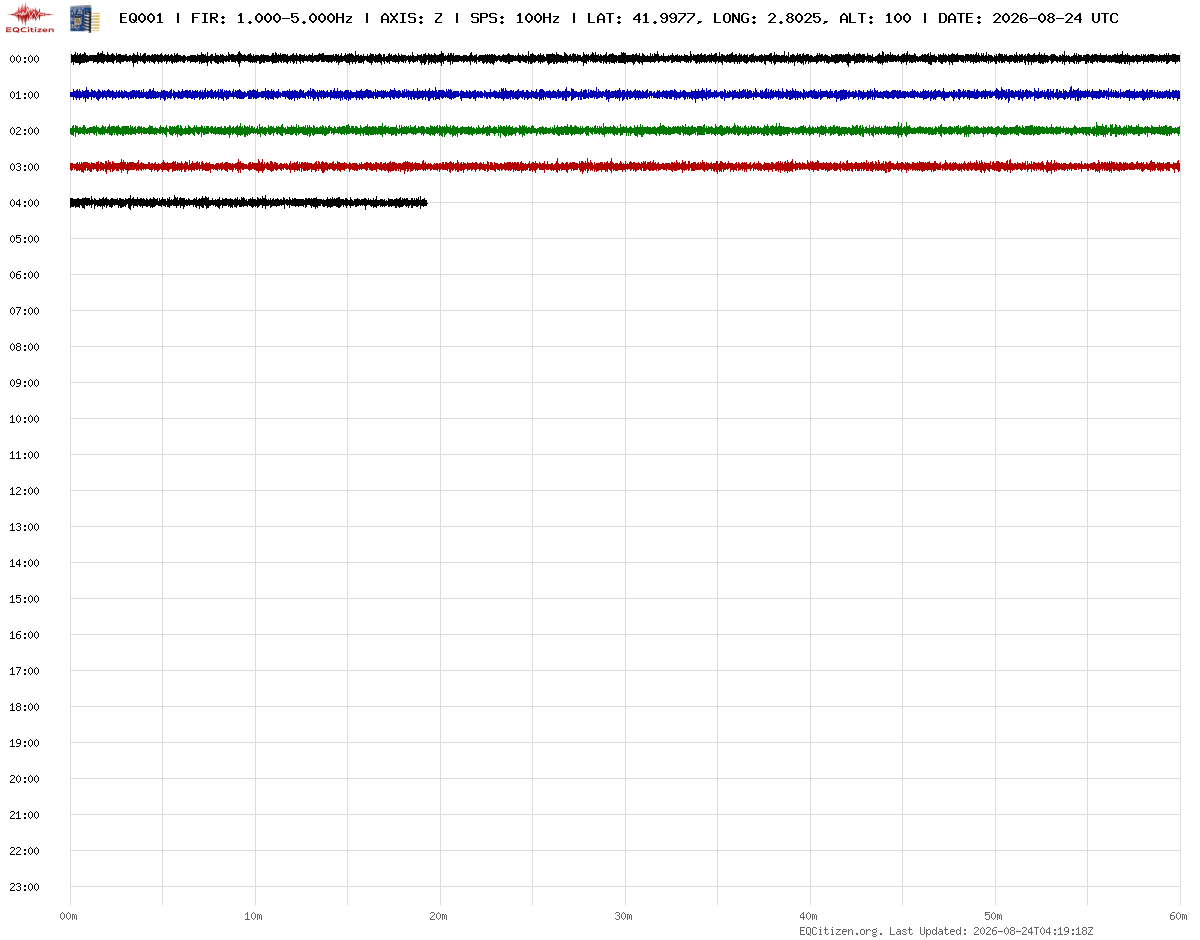Click the black seismic trace at 00:00

pos(625,59)
